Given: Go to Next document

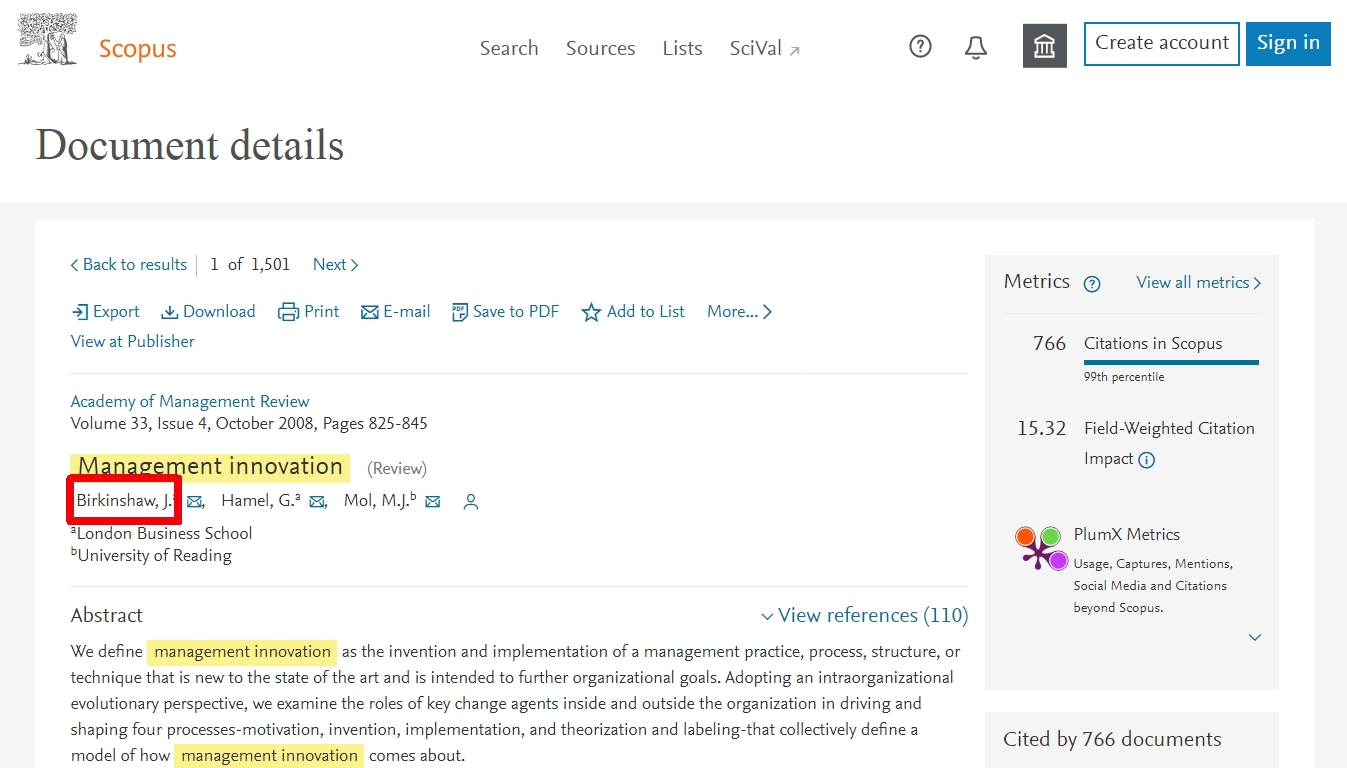Looking at the screenshot, I should [x=335, y=264].
